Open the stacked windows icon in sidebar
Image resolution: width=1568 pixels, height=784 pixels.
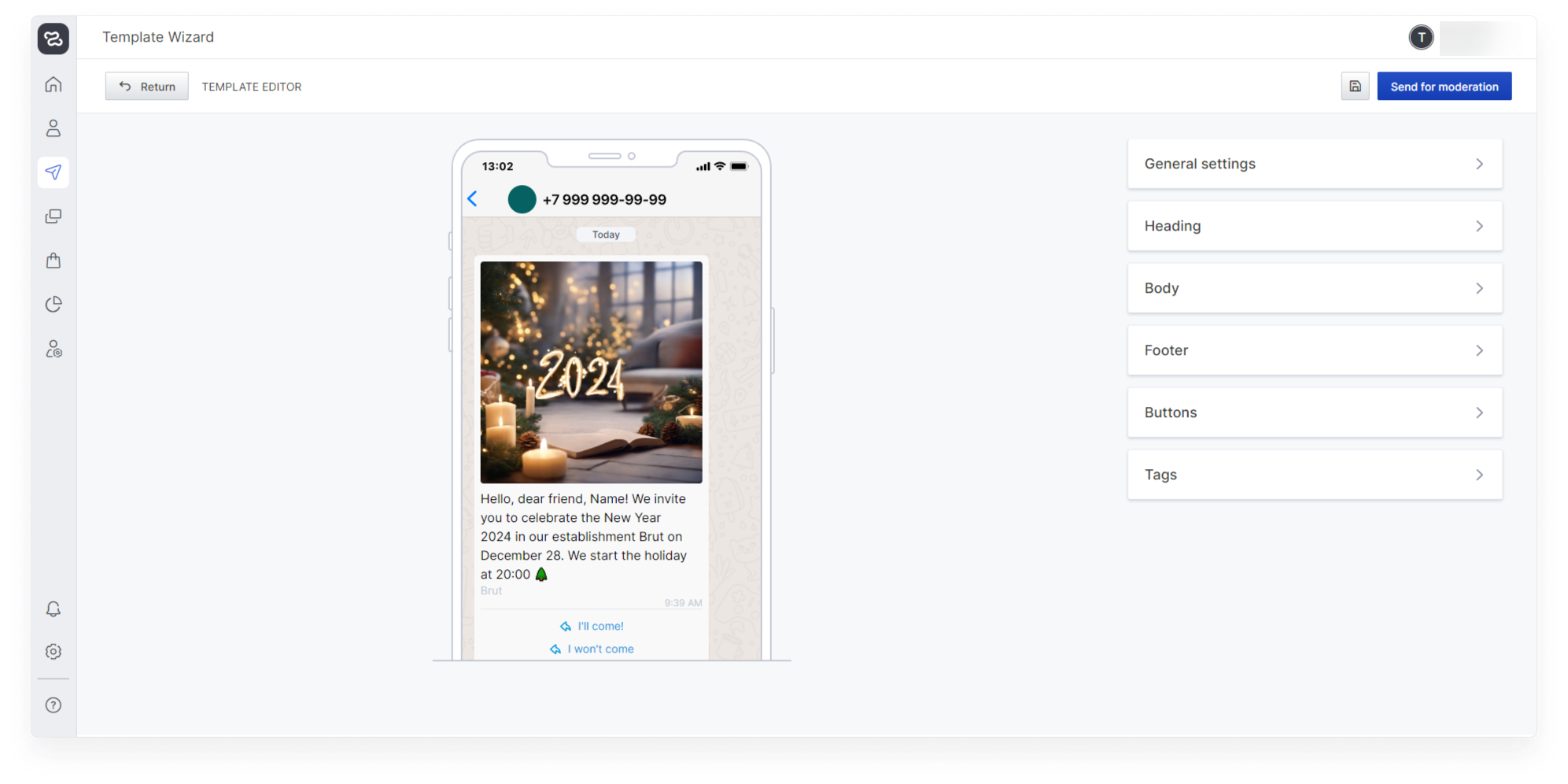pos(53,216)
